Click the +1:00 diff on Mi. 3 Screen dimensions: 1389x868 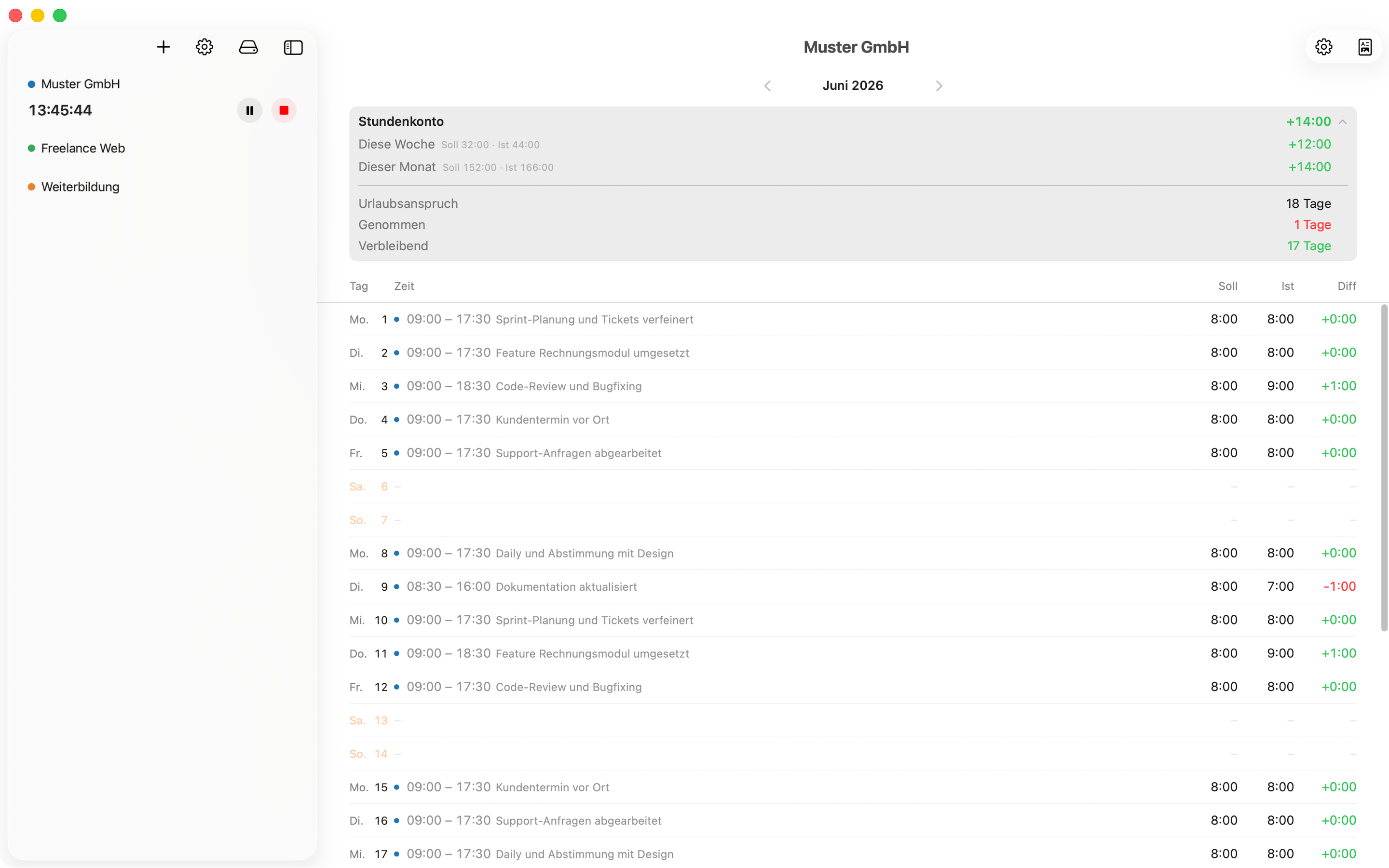1338,386
